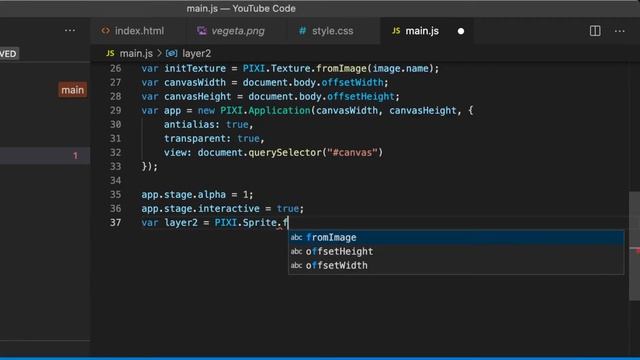The image size is (640, 360).
Task: Click the abc icon beside offsetHeight
Action: coord(296,251)
